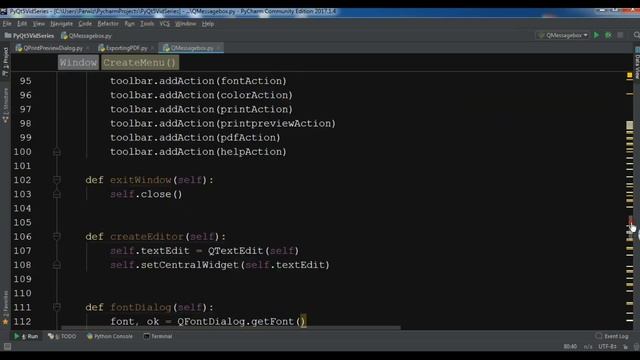Click setCentralWidget on line 108
The image size is (640, 360).
(x=189, y=265)
